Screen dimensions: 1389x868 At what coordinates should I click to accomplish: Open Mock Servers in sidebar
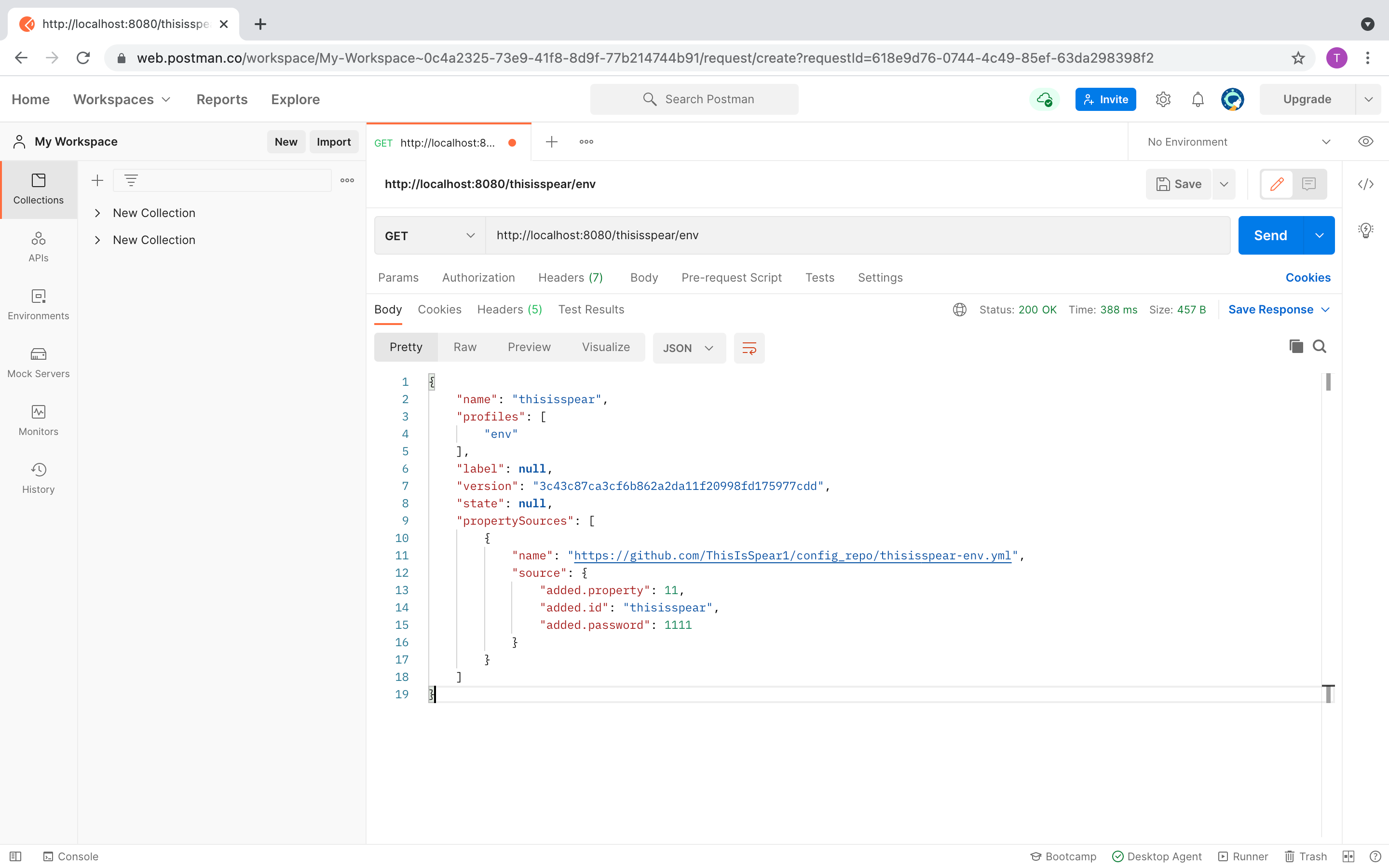(39, 362)
